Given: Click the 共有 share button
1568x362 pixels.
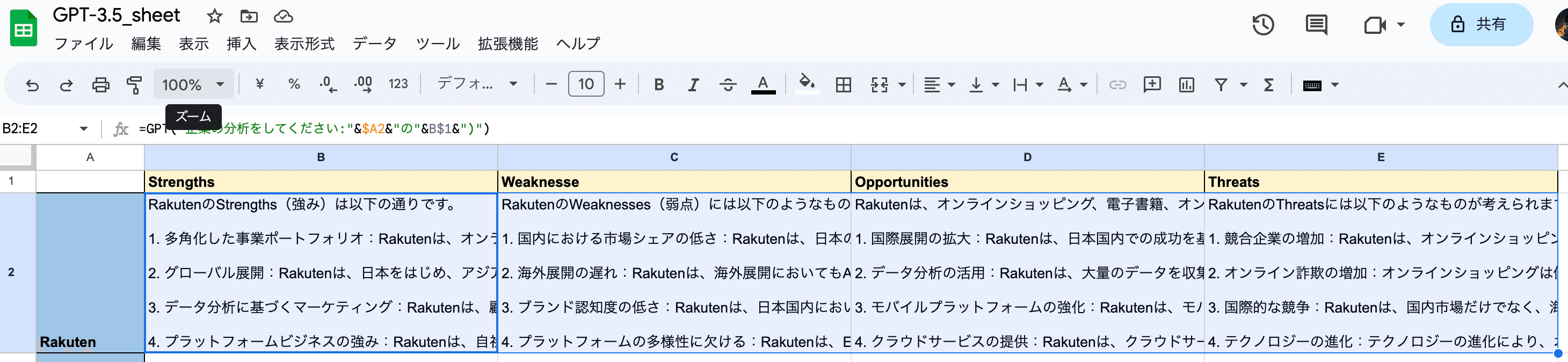Looking at the screenshot, I should click(1480, 24).
